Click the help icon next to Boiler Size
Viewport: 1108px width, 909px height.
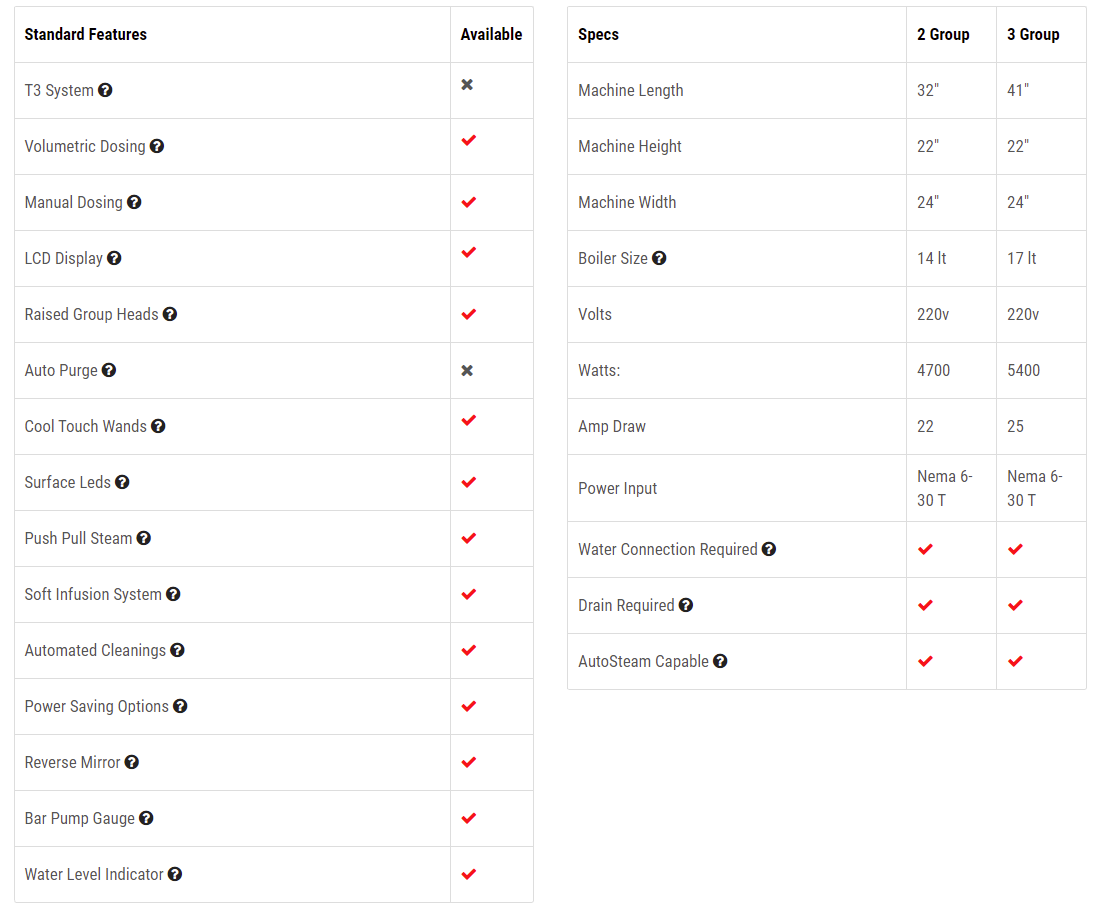(659, 259)
